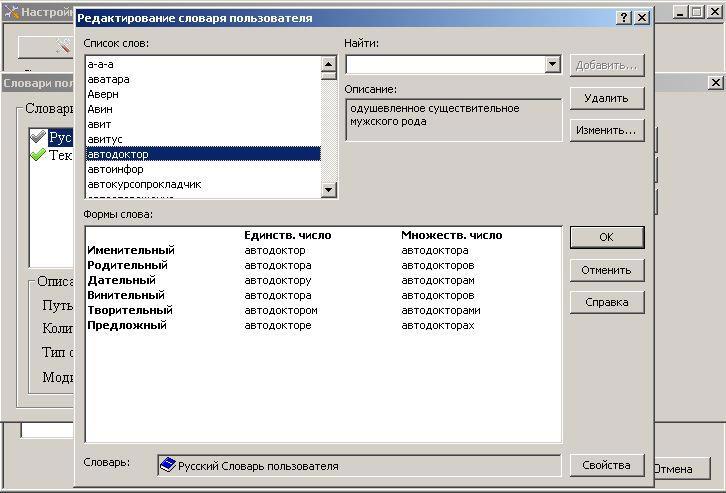Viewport: 726px width, 493px height.
Task: Click the blue book dictionary icon
Action: [x=168, y=465]
